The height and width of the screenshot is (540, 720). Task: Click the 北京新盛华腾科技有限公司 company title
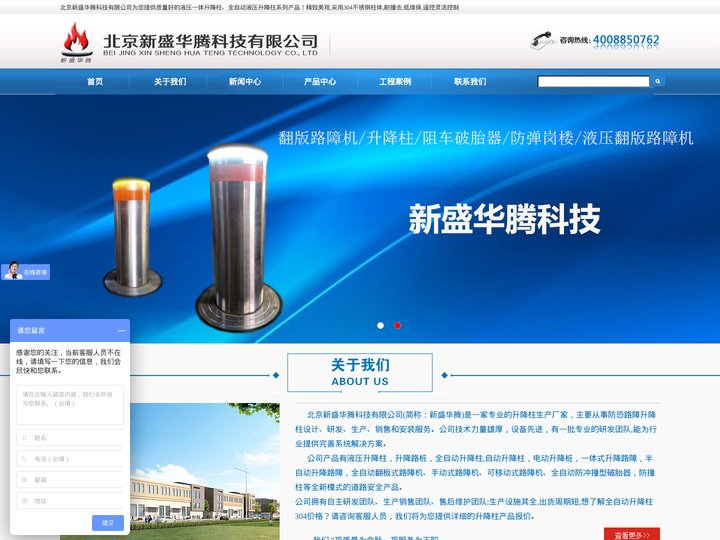(211, 41)
